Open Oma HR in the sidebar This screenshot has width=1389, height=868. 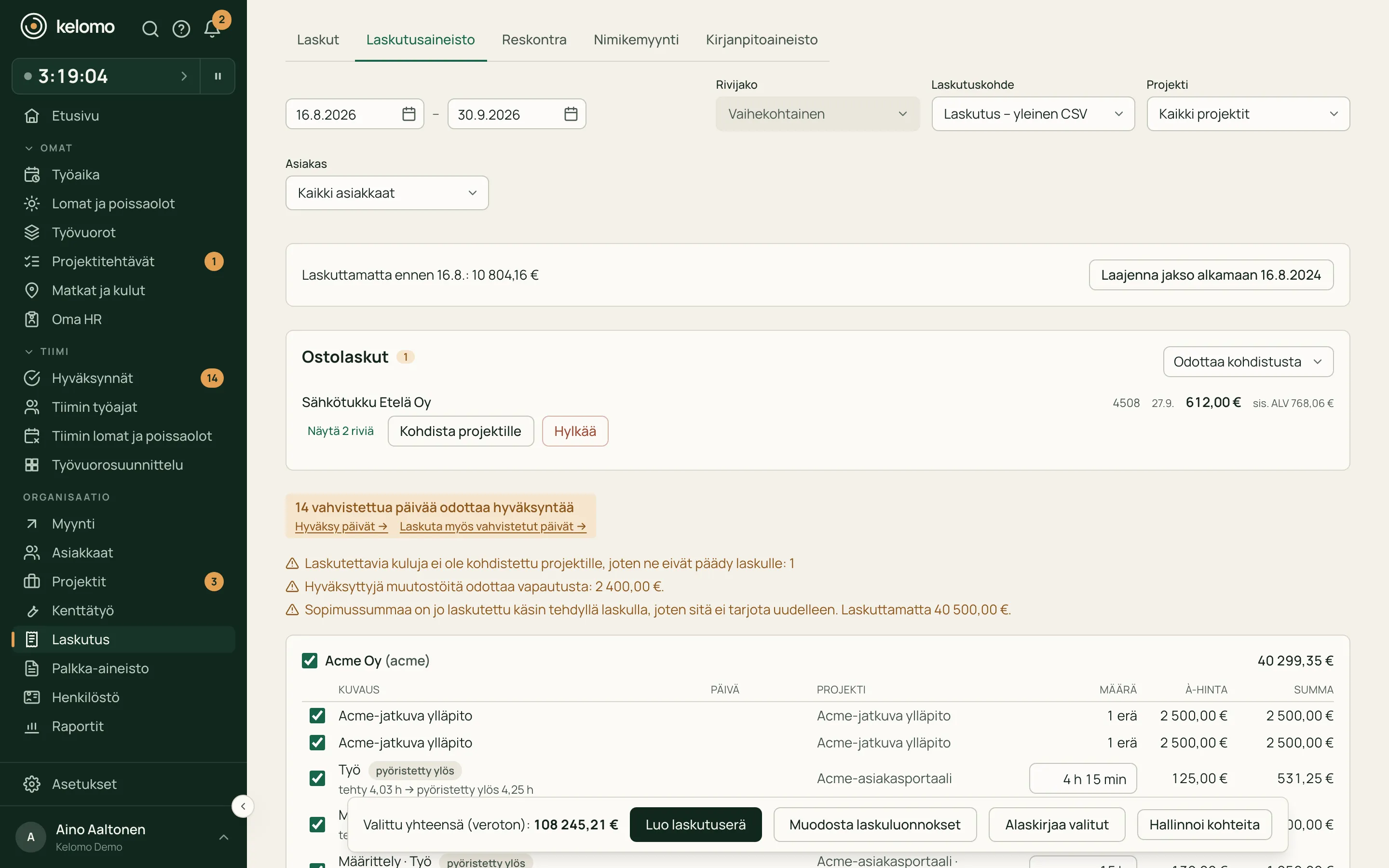click(123, 319)
